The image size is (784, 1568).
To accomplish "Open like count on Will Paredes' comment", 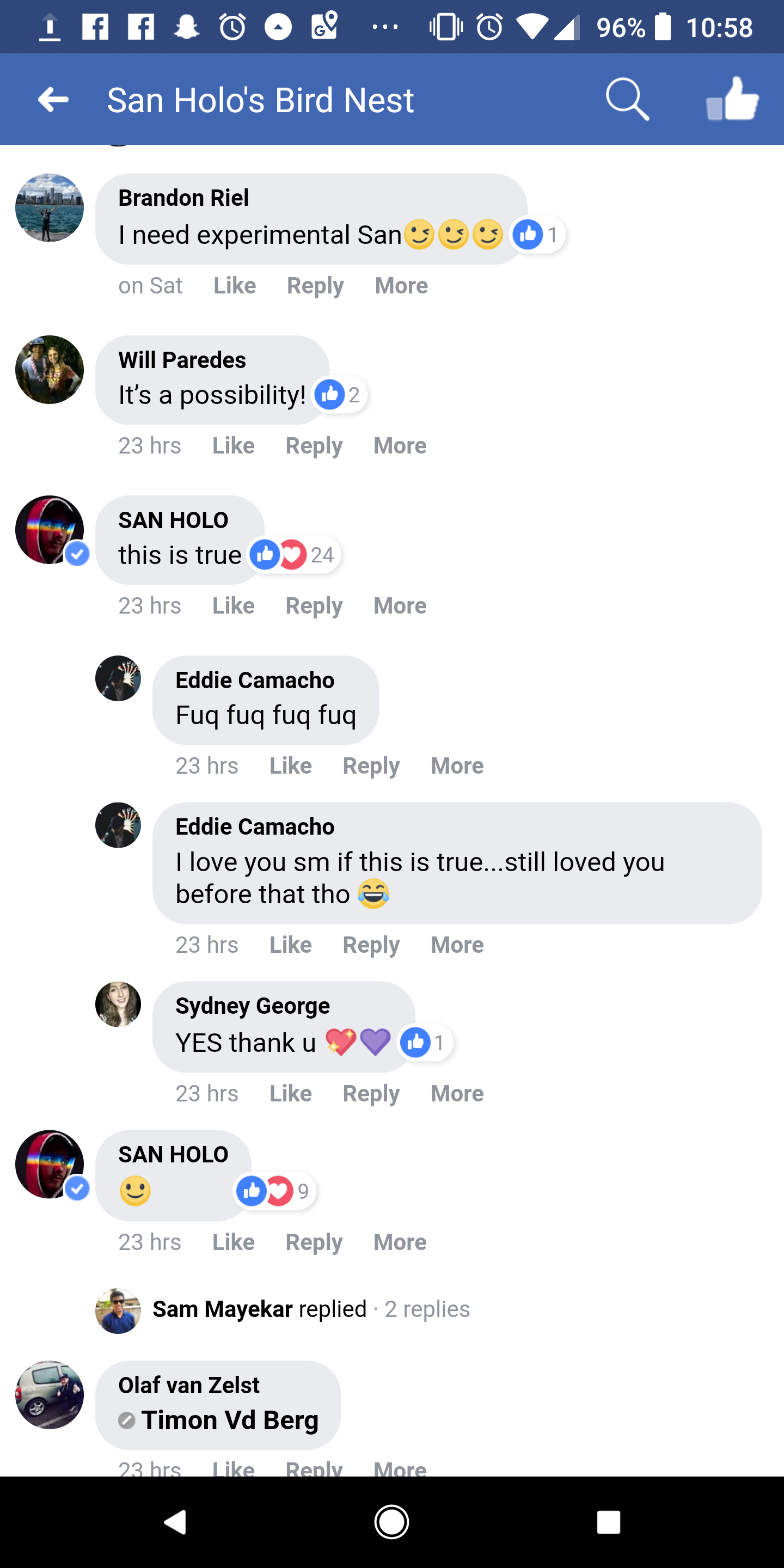I will (x=340, y=395).
